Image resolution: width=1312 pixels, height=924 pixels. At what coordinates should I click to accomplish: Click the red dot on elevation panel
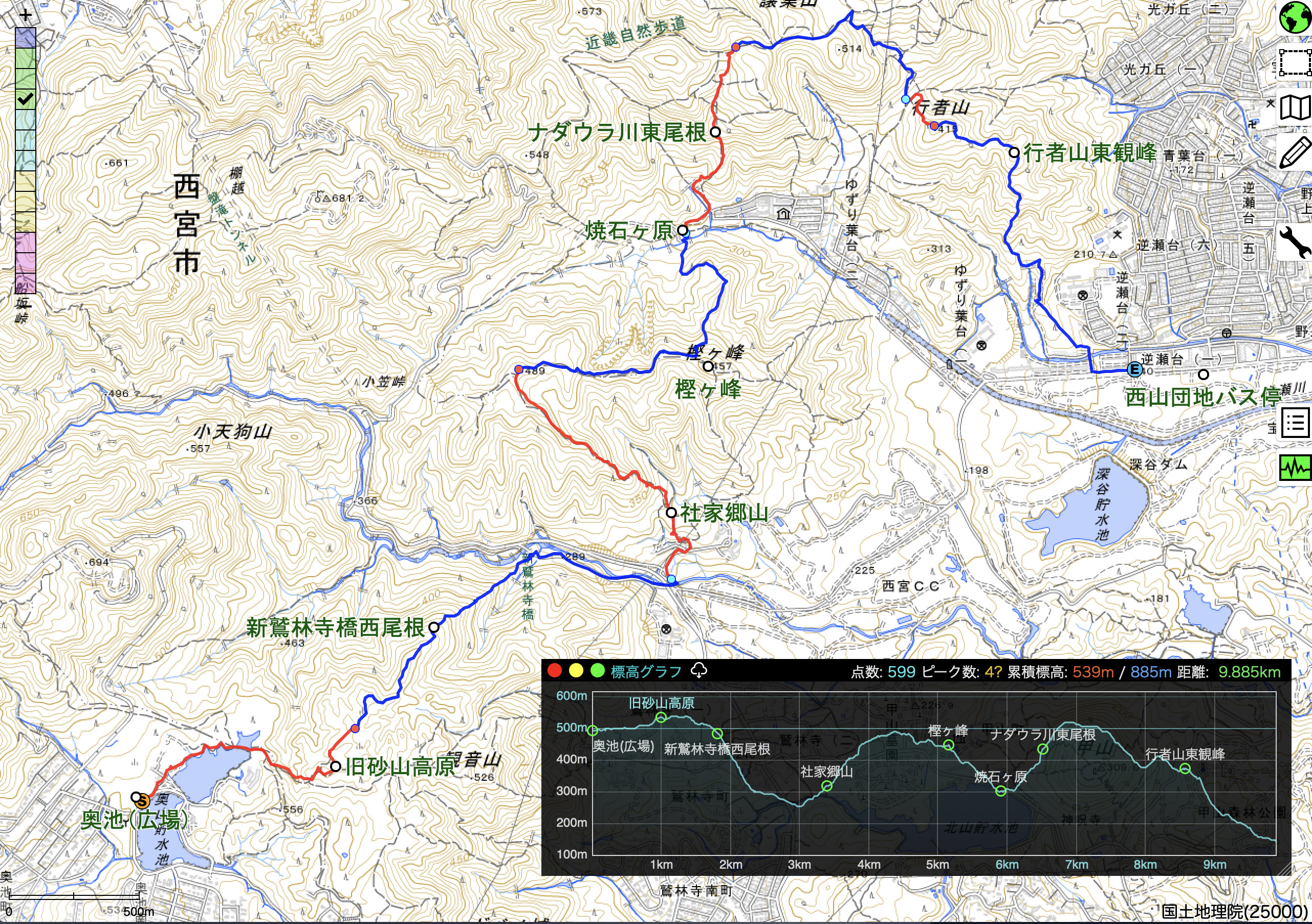(554, 671)
